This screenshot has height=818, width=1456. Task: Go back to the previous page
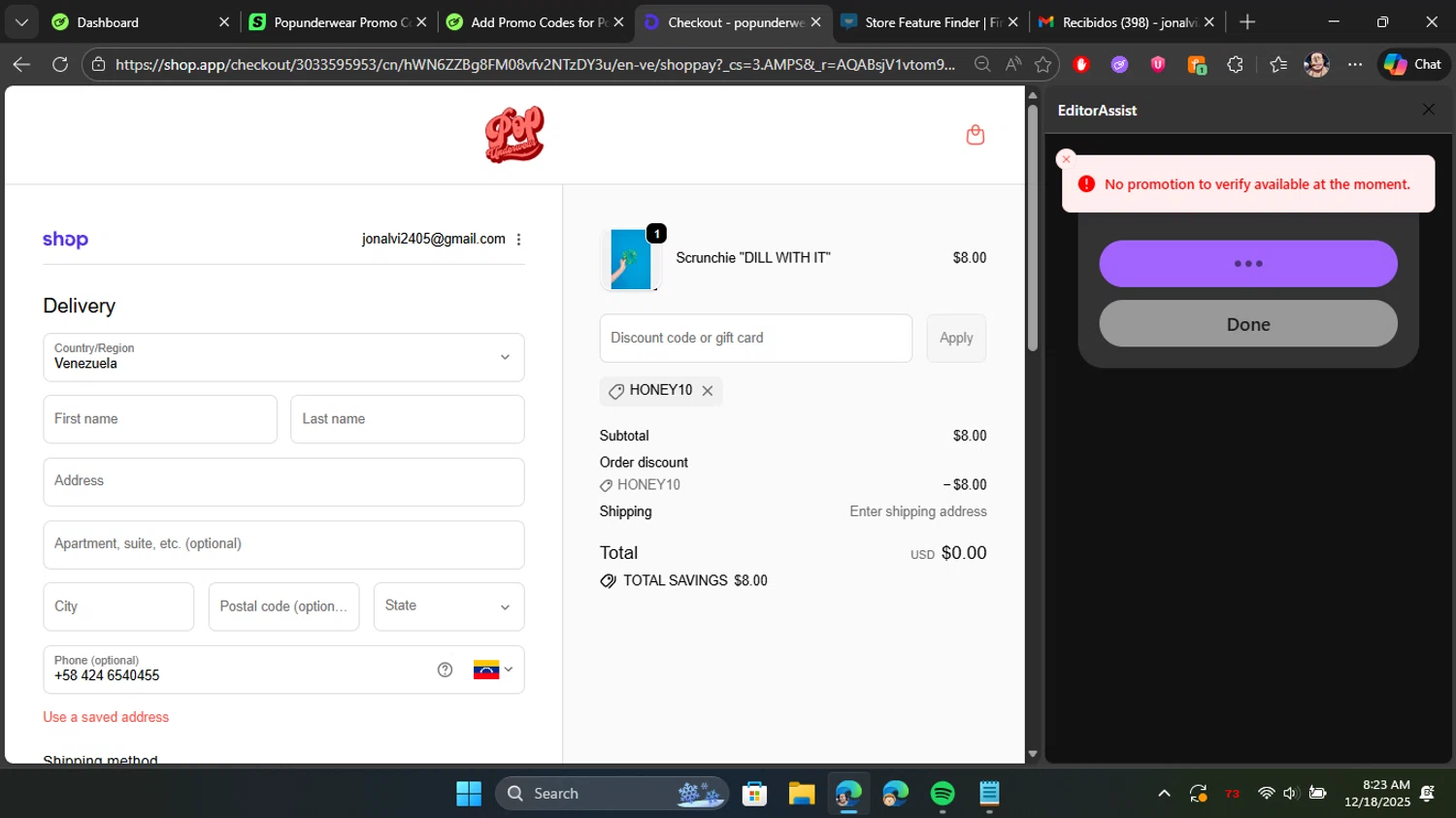click(21, 64)
